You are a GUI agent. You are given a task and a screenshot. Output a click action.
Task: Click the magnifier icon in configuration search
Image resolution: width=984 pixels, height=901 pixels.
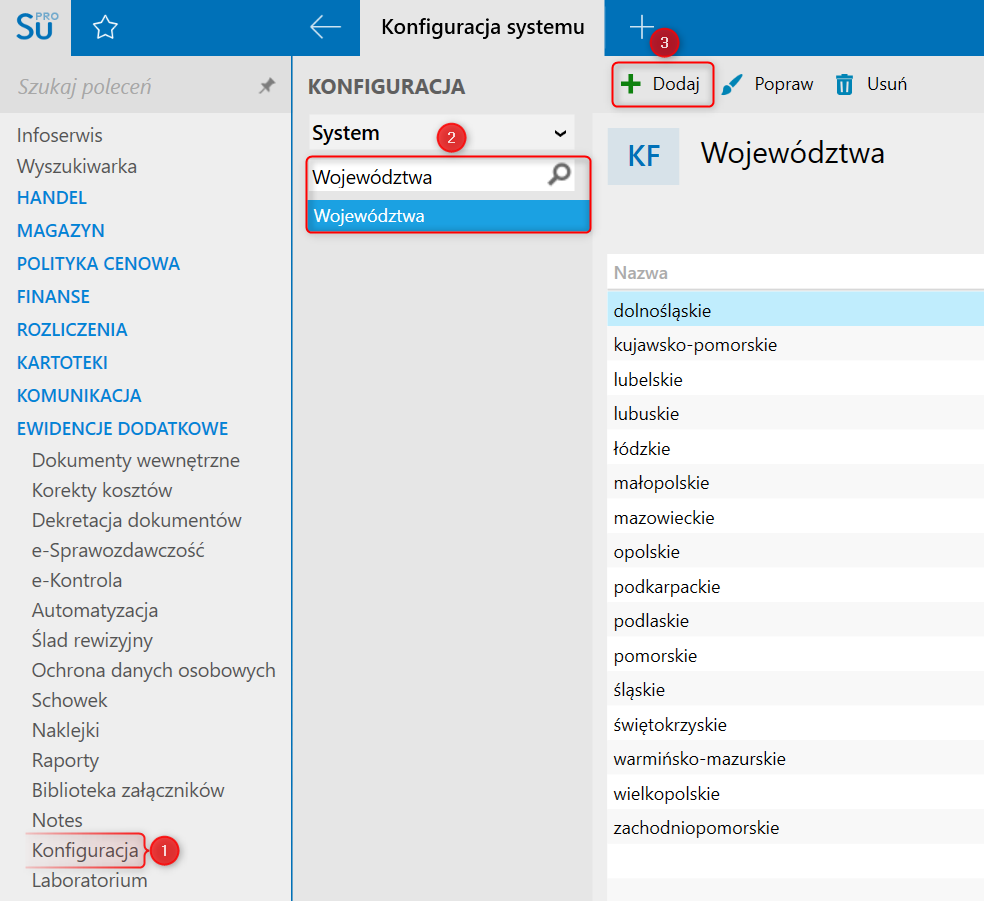click(x=559, y=175)
